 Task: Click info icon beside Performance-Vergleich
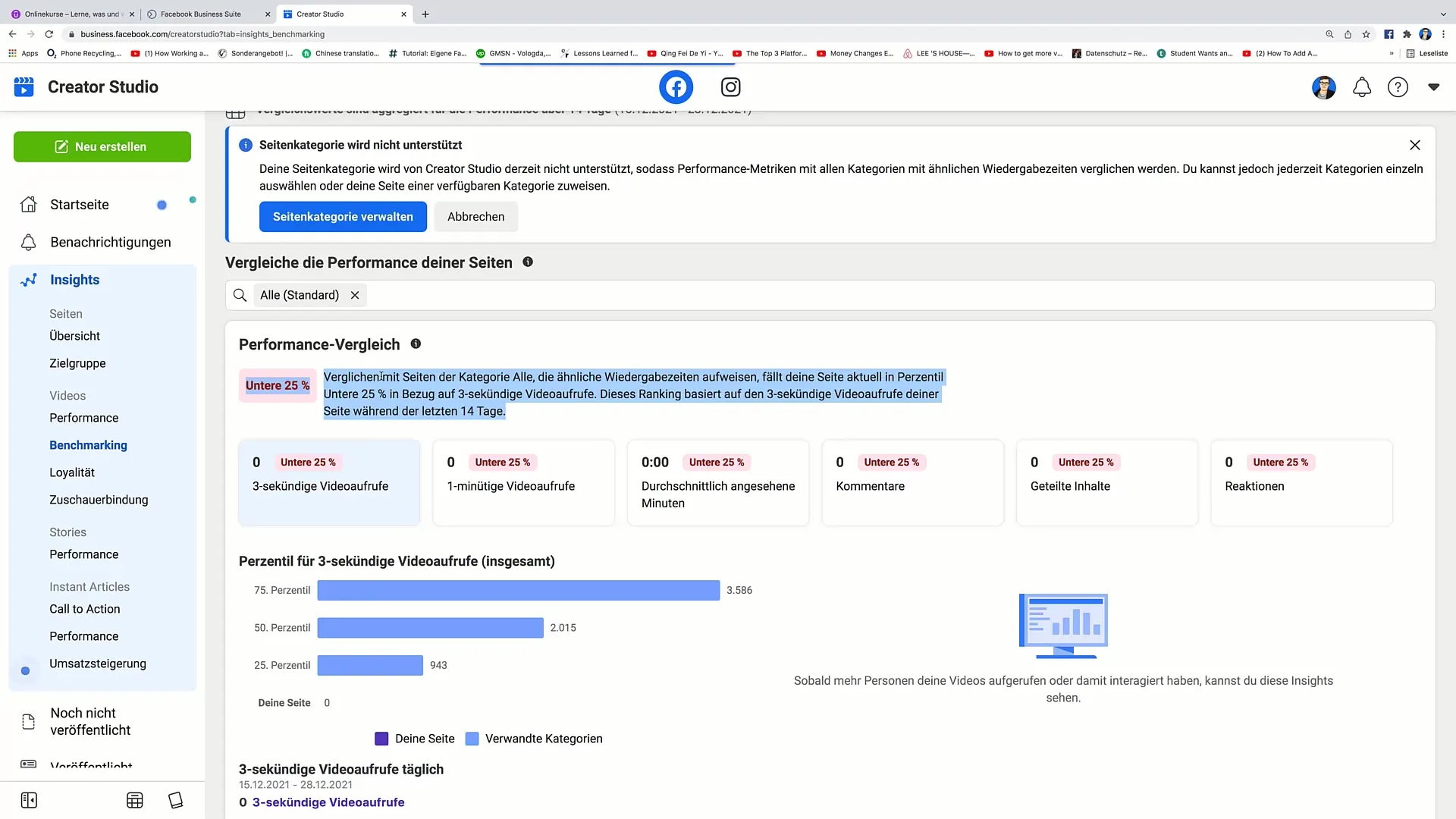coord(416,344)
